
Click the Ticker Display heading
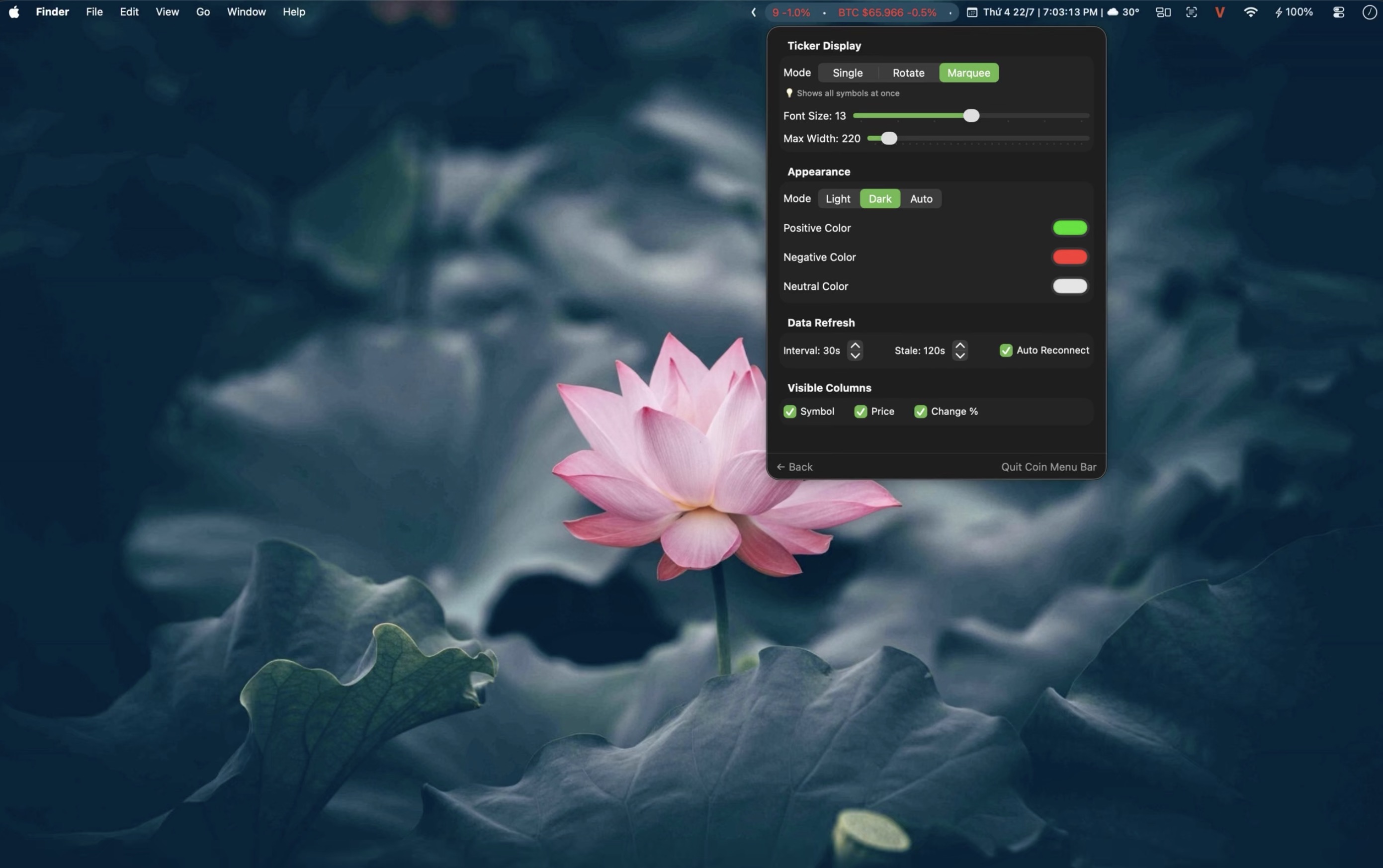tap(824, 46)
